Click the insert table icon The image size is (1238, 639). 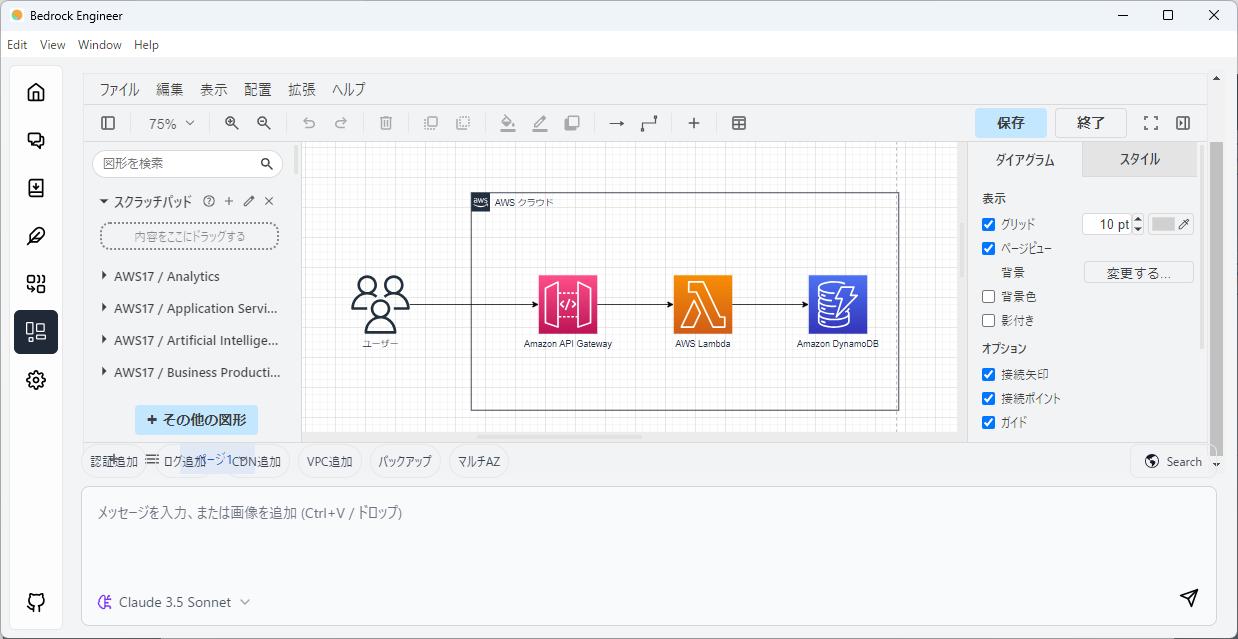[739, 123]
